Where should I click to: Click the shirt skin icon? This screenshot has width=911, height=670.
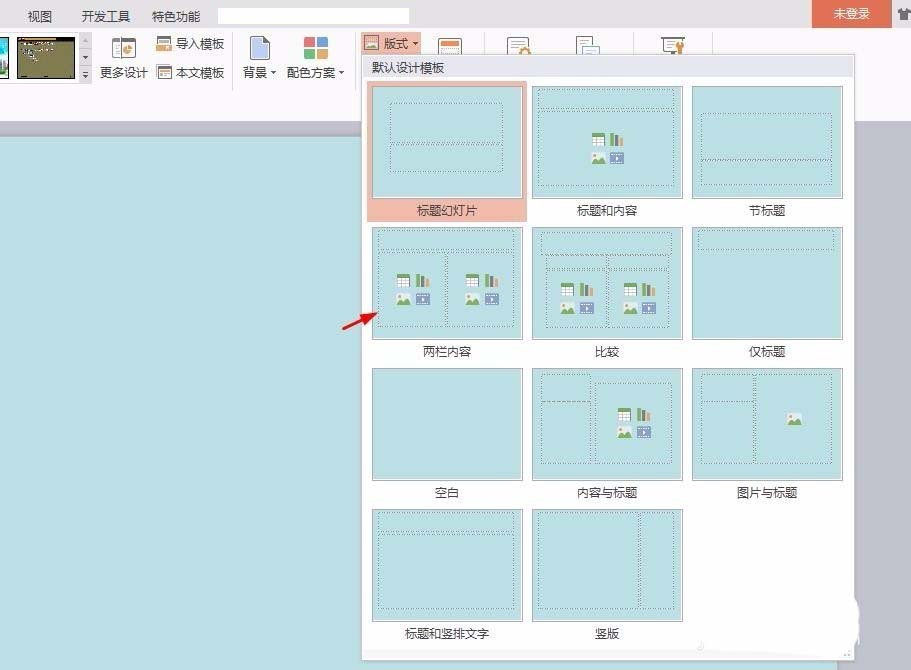[x=904, y=14]
